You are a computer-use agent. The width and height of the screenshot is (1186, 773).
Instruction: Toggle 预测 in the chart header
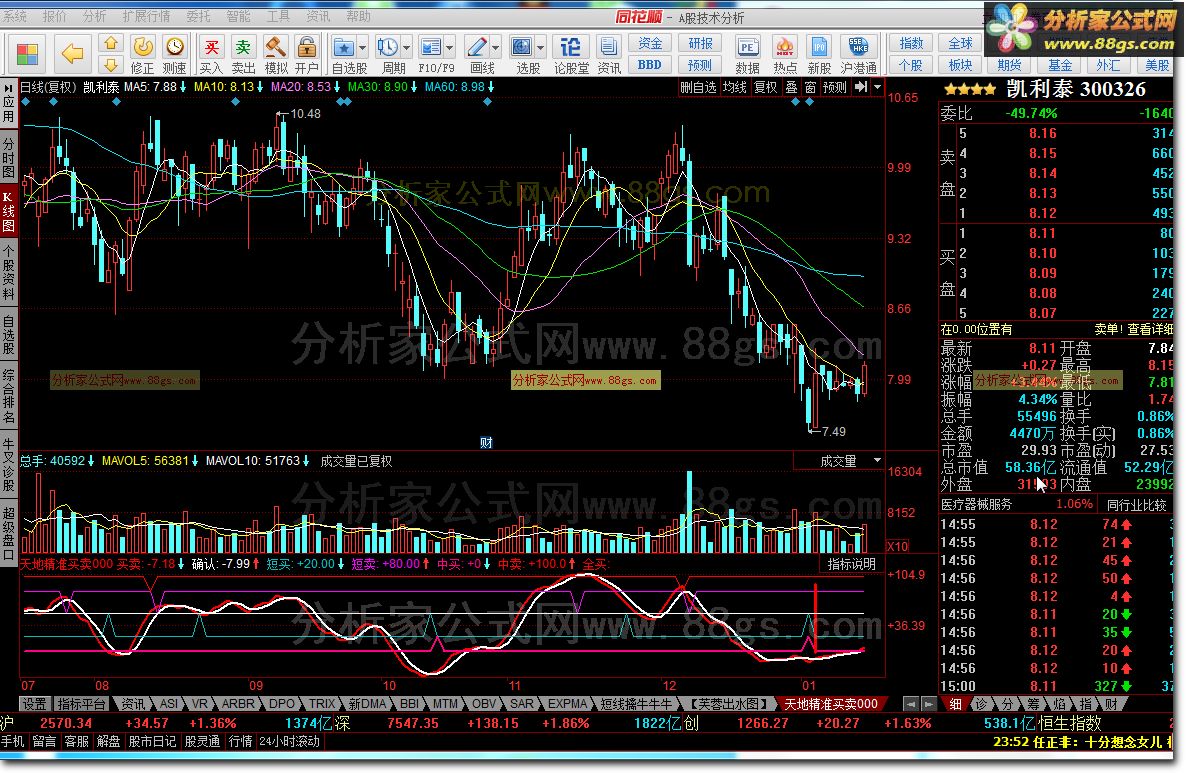click(835, 88)
